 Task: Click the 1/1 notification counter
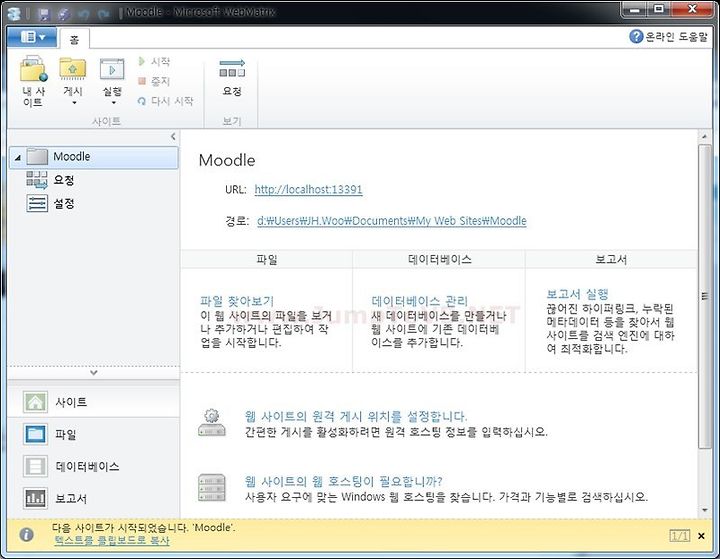click(680, 536)
